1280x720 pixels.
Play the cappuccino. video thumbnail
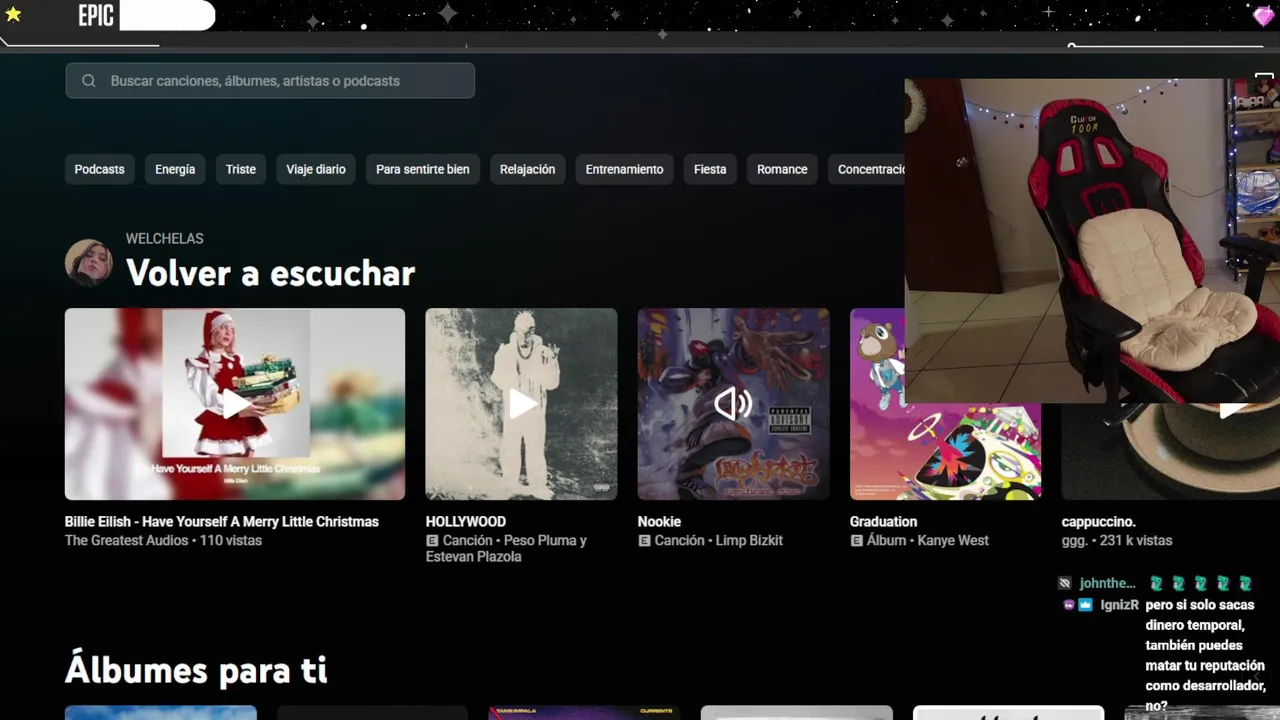[x=1170, y=452]
